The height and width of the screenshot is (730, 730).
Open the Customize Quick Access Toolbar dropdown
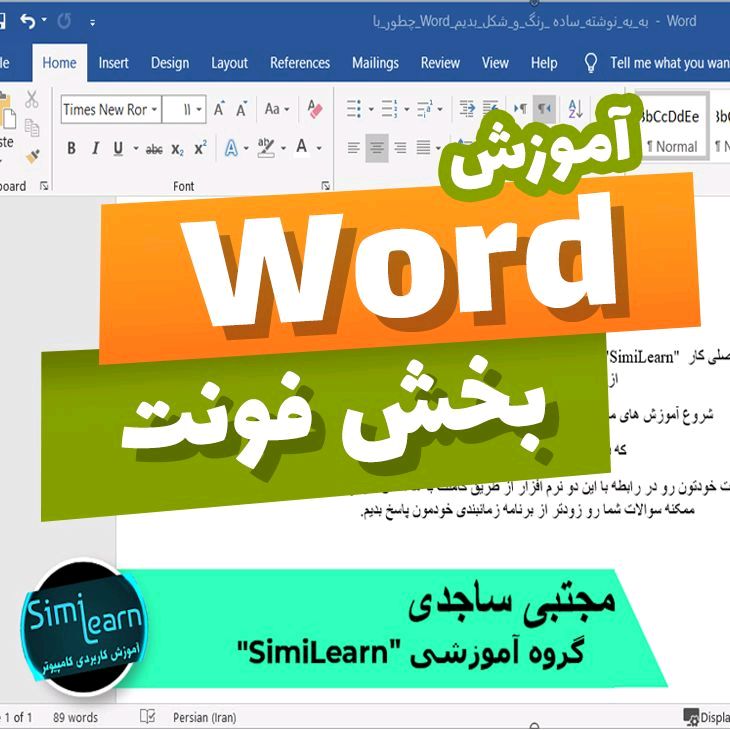tap(93, 22)
